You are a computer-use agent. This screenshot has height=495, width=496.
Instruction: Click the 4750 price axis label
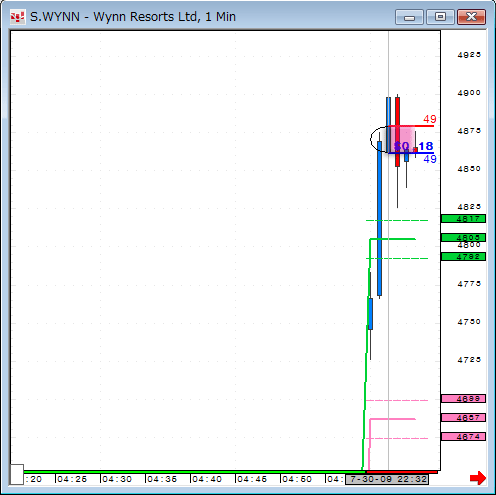pyautogui.click(x=469, y=322)
